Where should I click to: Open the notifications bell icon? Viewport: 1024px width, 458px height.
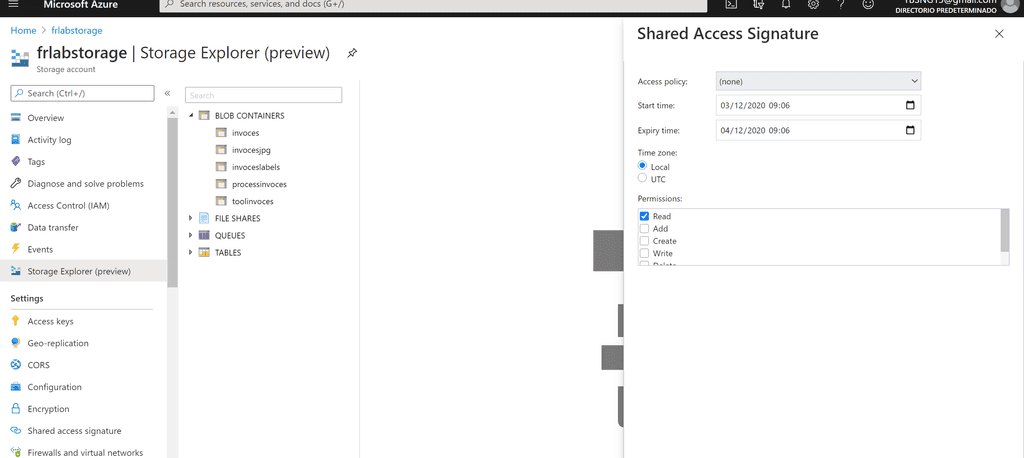(x=786, y=5)
